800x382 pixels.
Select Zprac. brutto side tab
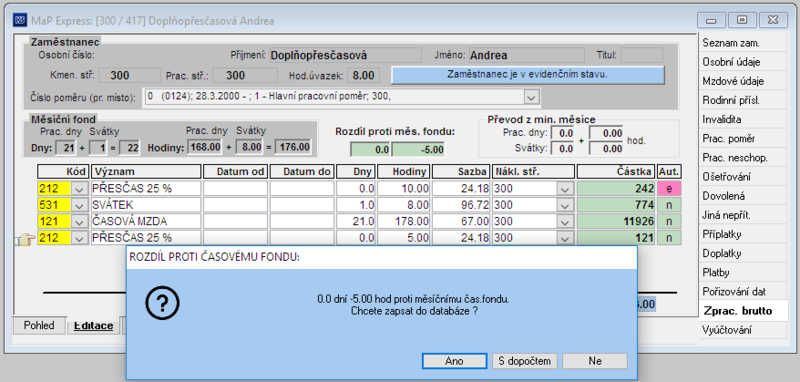point(743,311)
